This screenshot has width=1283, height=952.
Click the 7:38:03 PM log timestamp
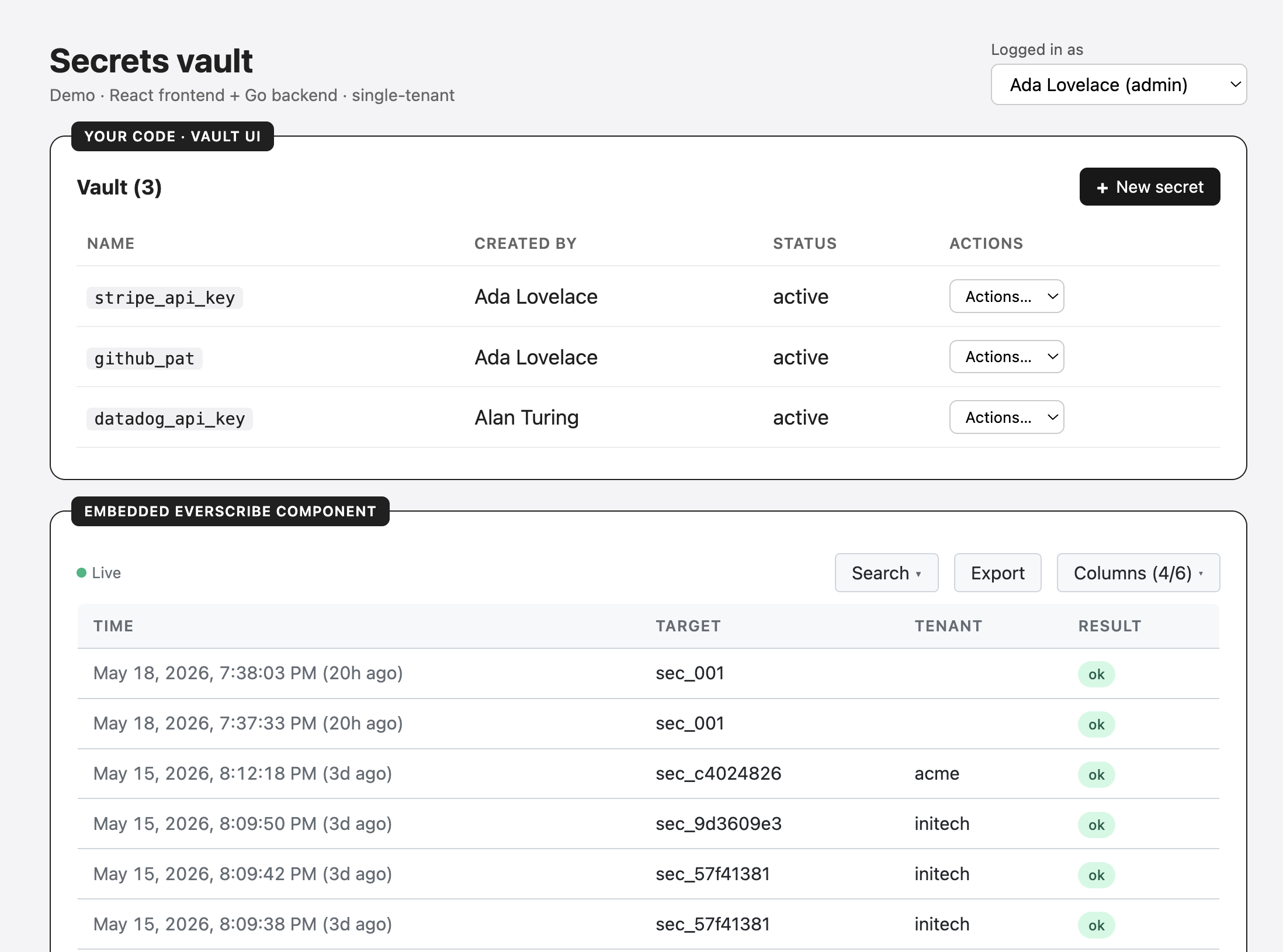(248, 673)
